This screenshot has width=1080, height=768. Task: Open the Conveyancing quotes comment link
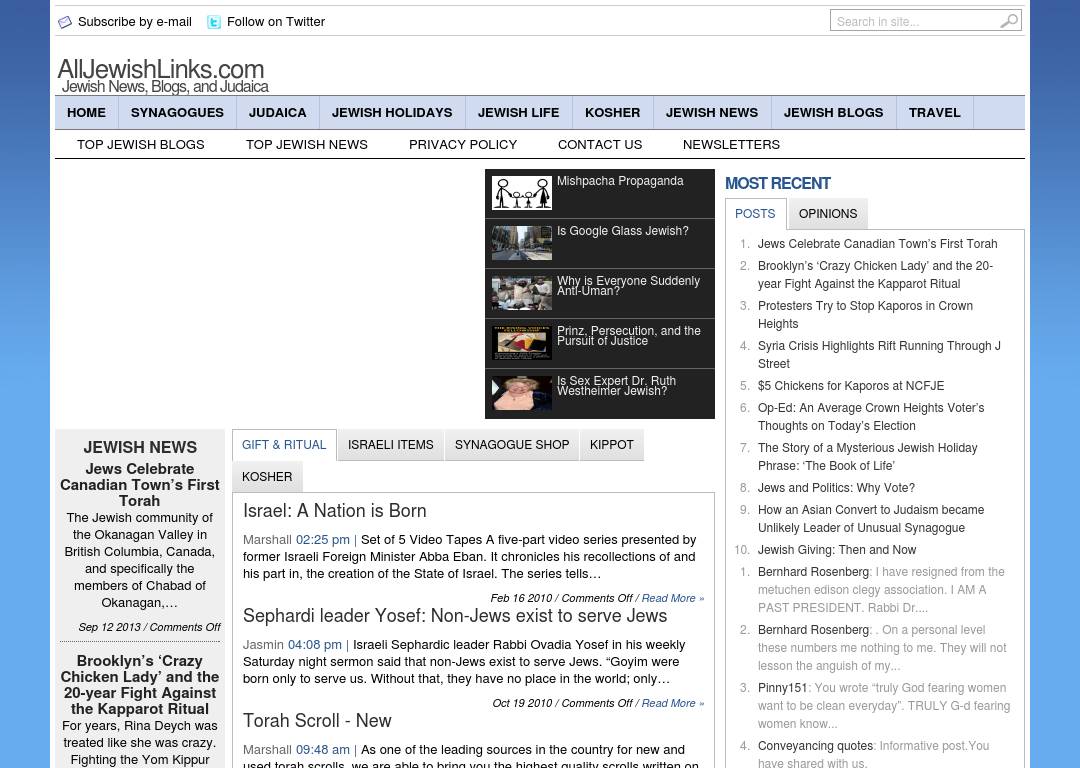(x=815, y=745)
